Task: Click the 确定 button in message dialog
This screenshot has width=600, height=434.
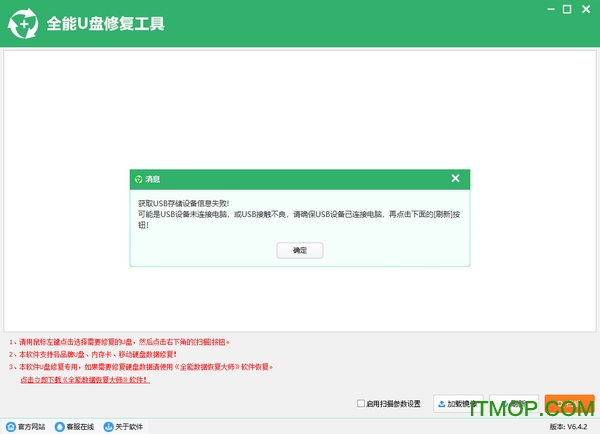Action: (300, 250)
